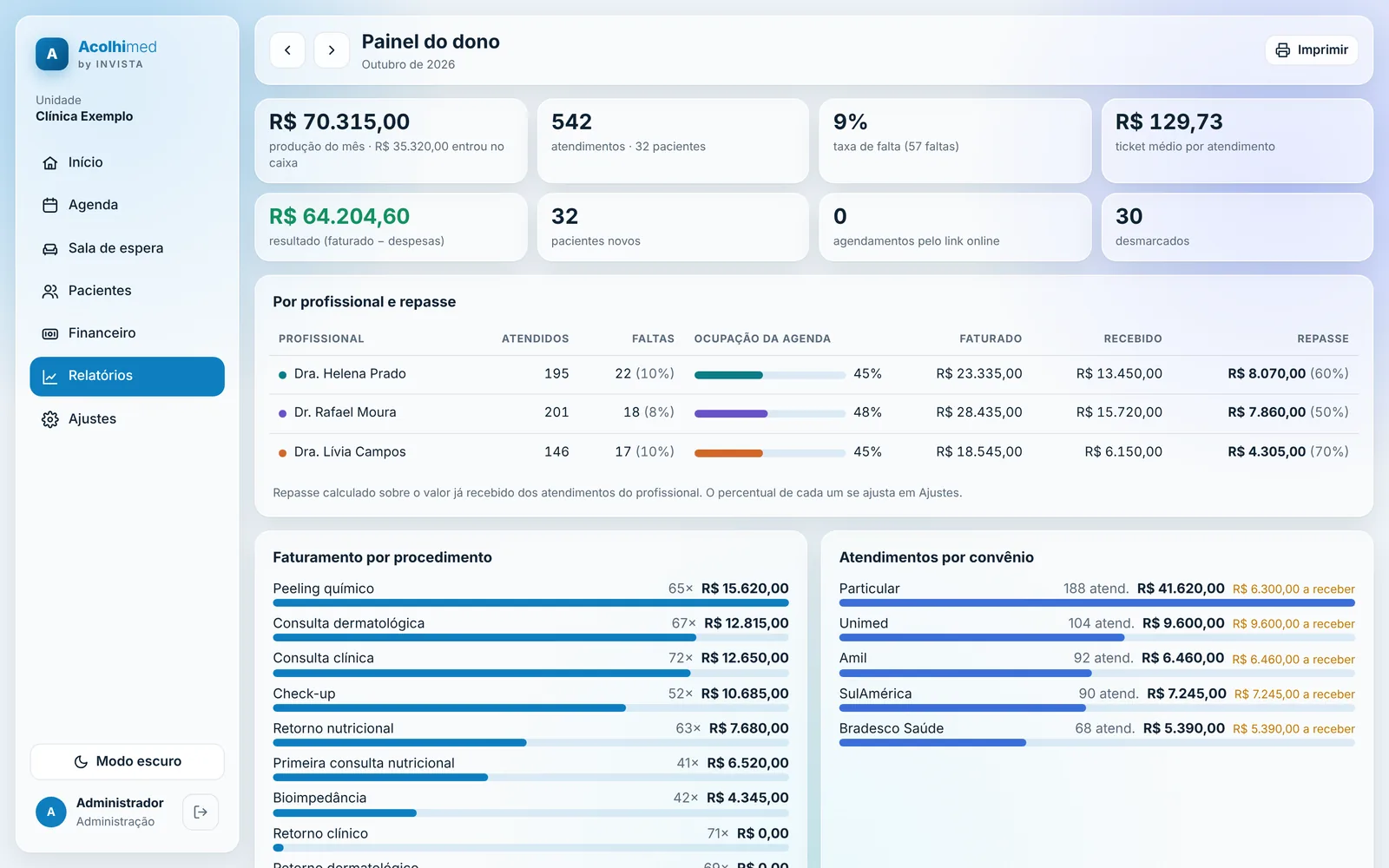Click the R$ 64.204,60 result value
This screenshot has height=868, width=1389.
(339, 216)
